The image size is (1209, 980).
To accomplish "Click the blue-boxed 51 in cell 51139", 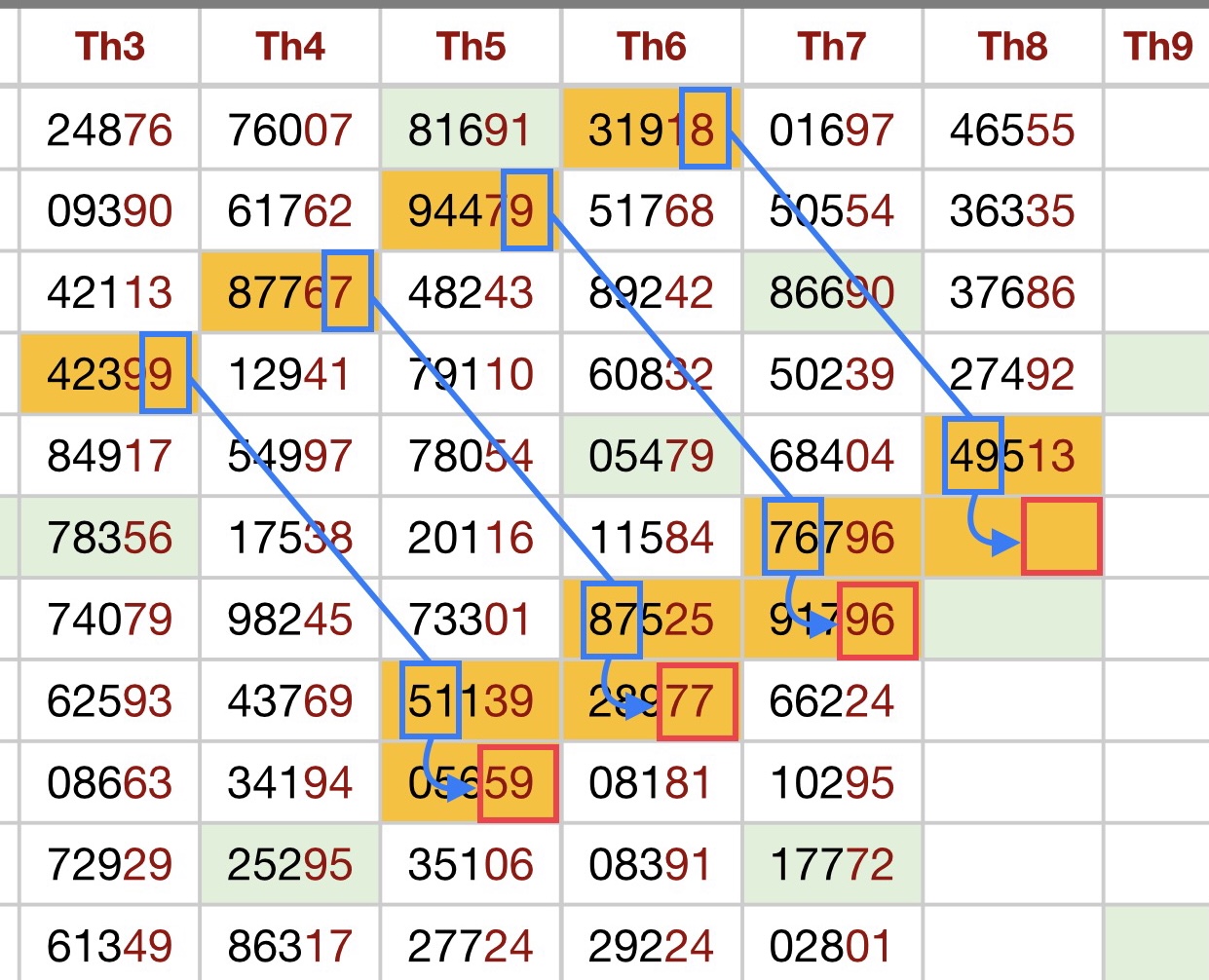I will (x=430, y=700).
